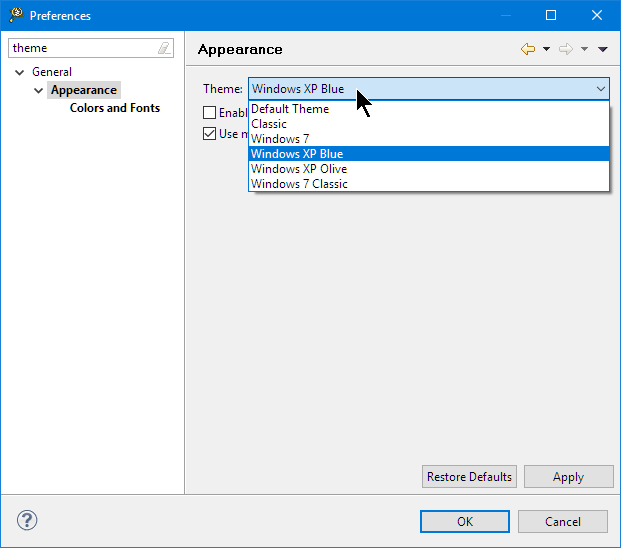
Task: Choose Default Theme from the list
Action: pos(429,109)
